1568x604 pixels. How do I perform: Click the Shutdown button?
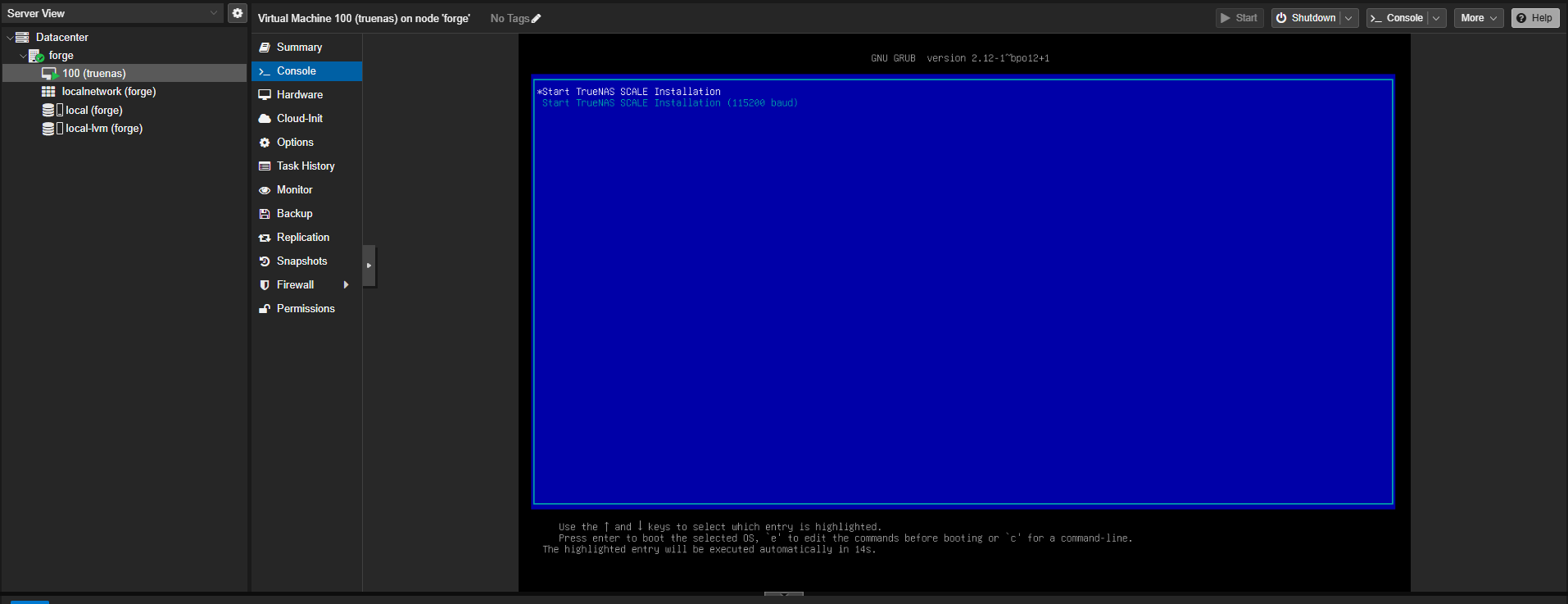1306,18
